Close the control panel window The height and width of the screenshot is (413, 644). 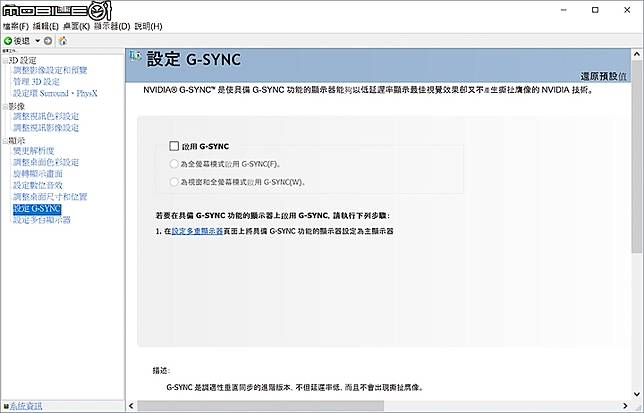coord(627,10)
